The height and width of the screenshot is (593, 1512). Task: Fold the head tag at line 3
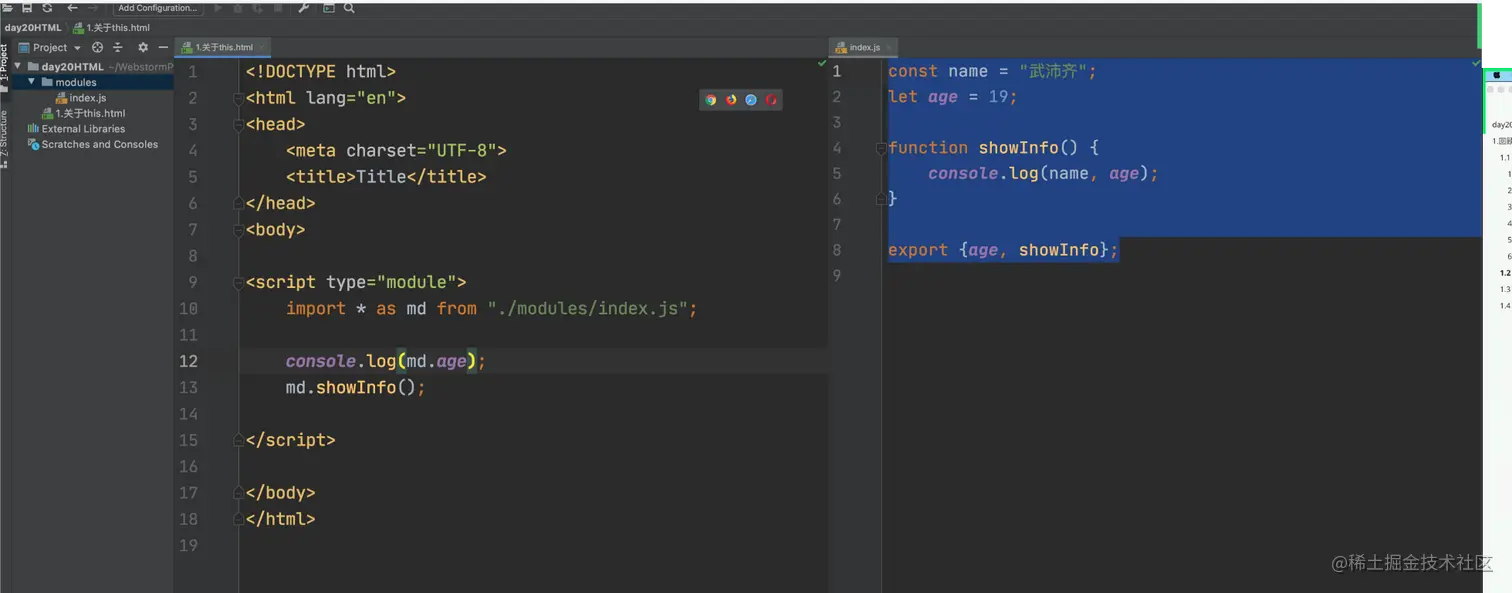click(x=239, y=125)
